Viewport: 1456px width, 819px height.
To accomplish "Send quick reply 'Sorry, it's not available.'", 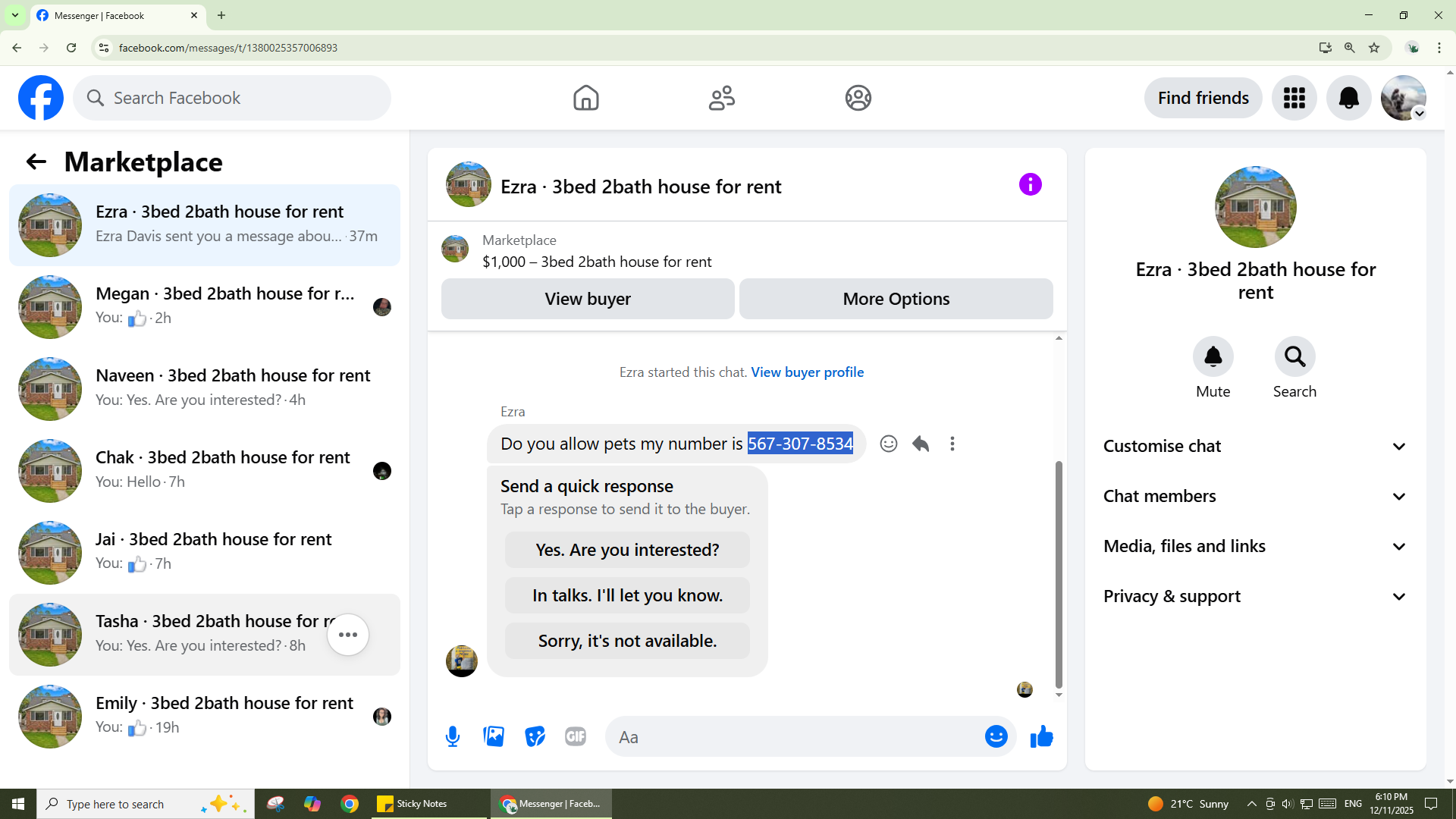I will [x=627, y=641].
